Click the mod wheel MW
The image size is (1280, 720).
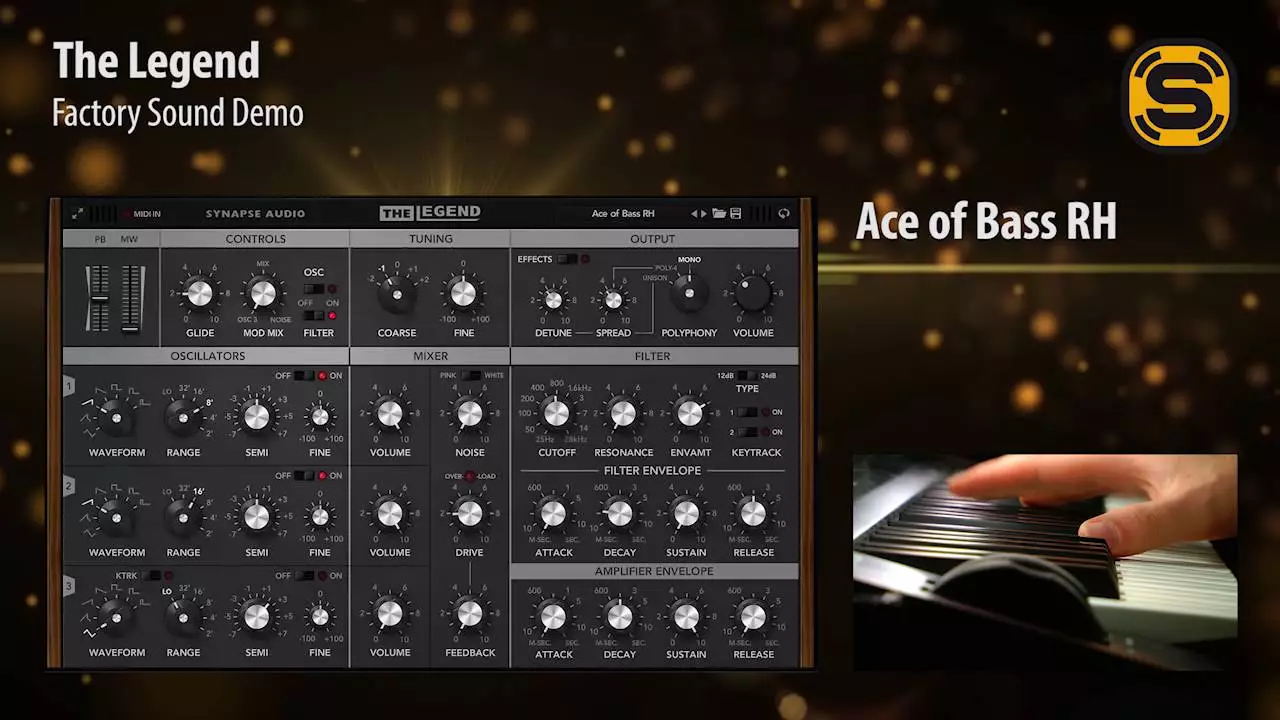[x=131, y=297]
